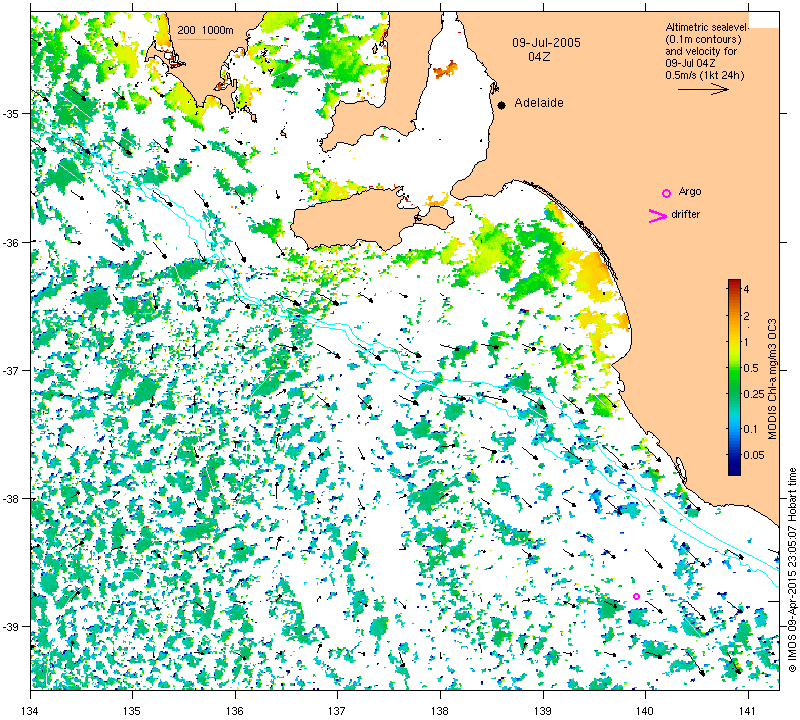Click the colorbar tick label '0.25'

(754, 394)
